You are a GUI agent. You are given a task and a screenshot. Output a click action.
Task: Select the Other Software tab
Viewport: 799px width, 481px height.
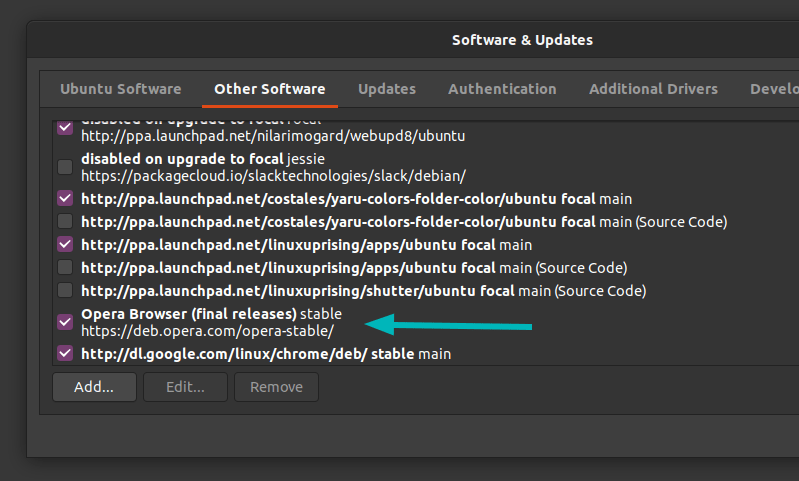click(270, 89)
